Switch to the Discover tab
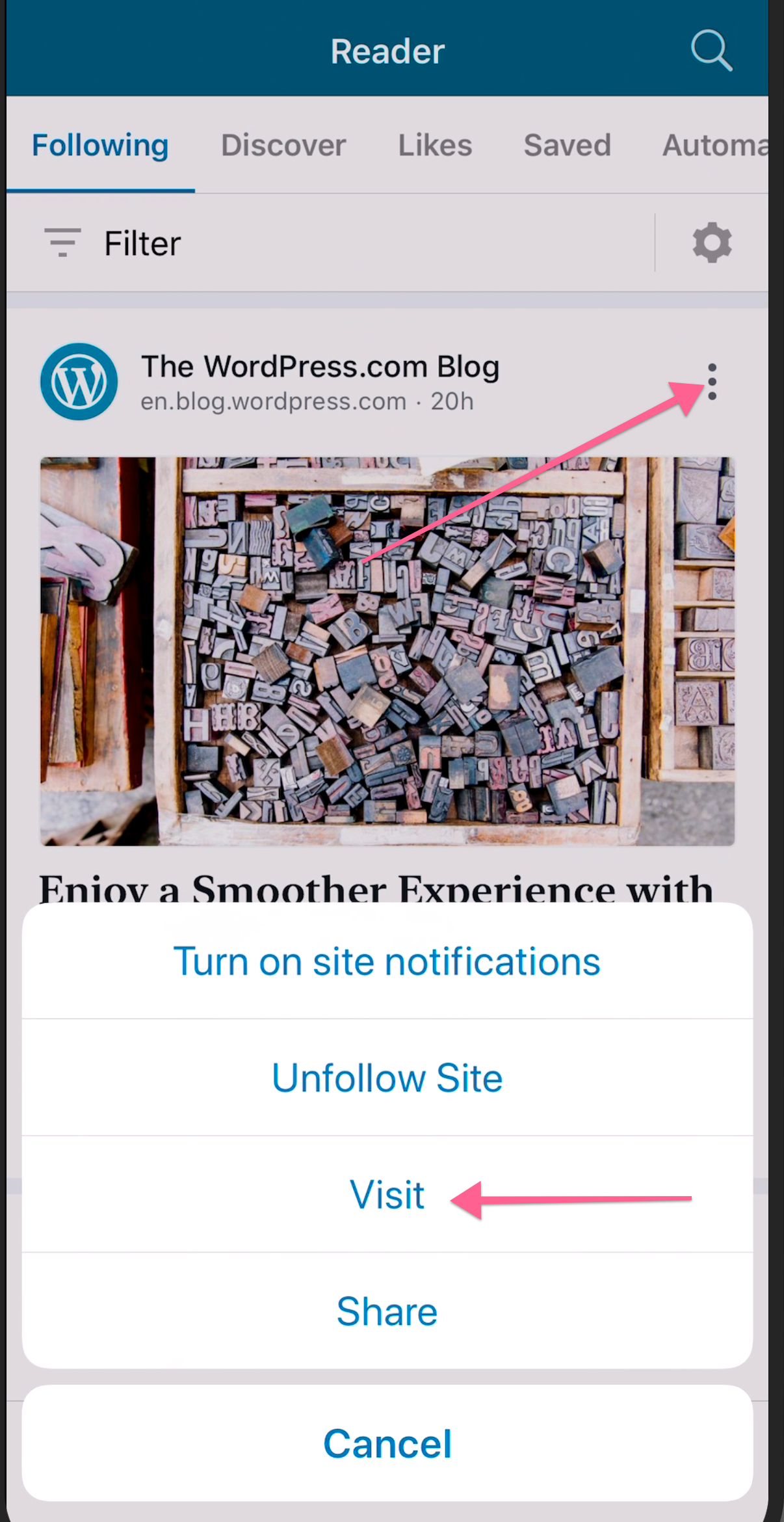 pyautogui.click(x=283, y=145)
